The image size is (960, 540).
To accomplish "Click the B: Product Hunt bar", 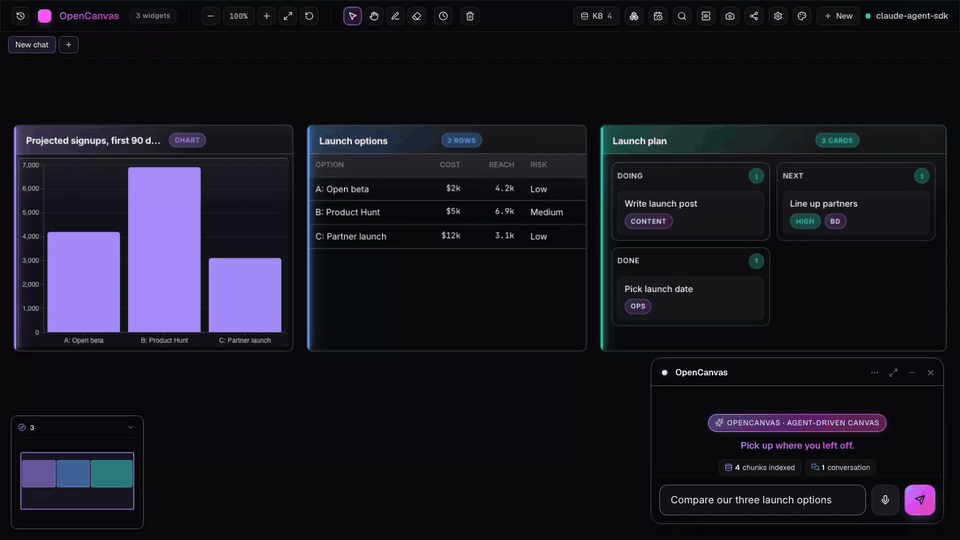I will tap(164, 250).
